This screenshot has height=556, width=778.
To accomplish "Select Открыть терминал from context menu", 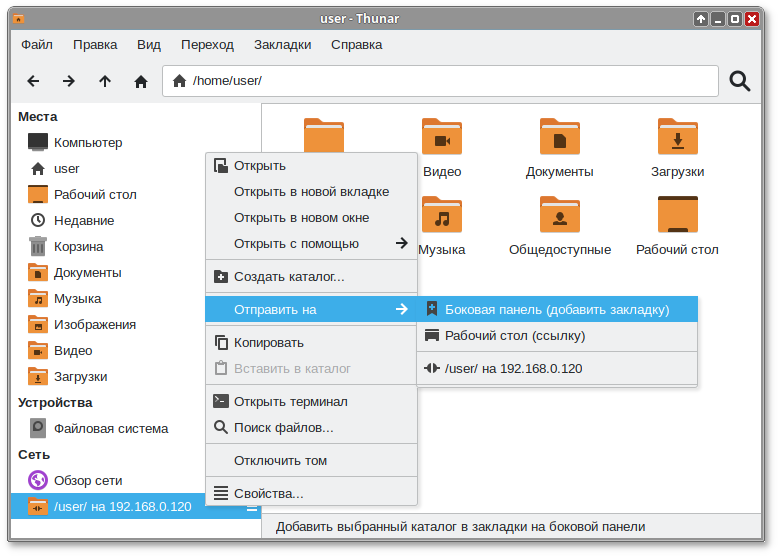I will click(x=290, y=402).
